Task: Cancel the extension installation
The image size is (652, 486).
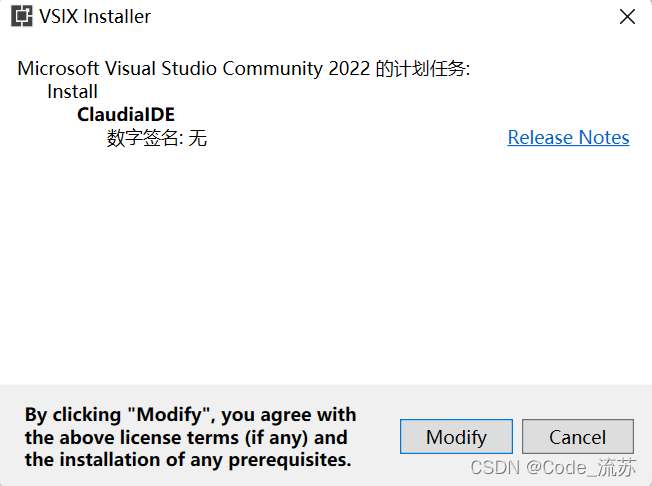Action: click(578, 437)
